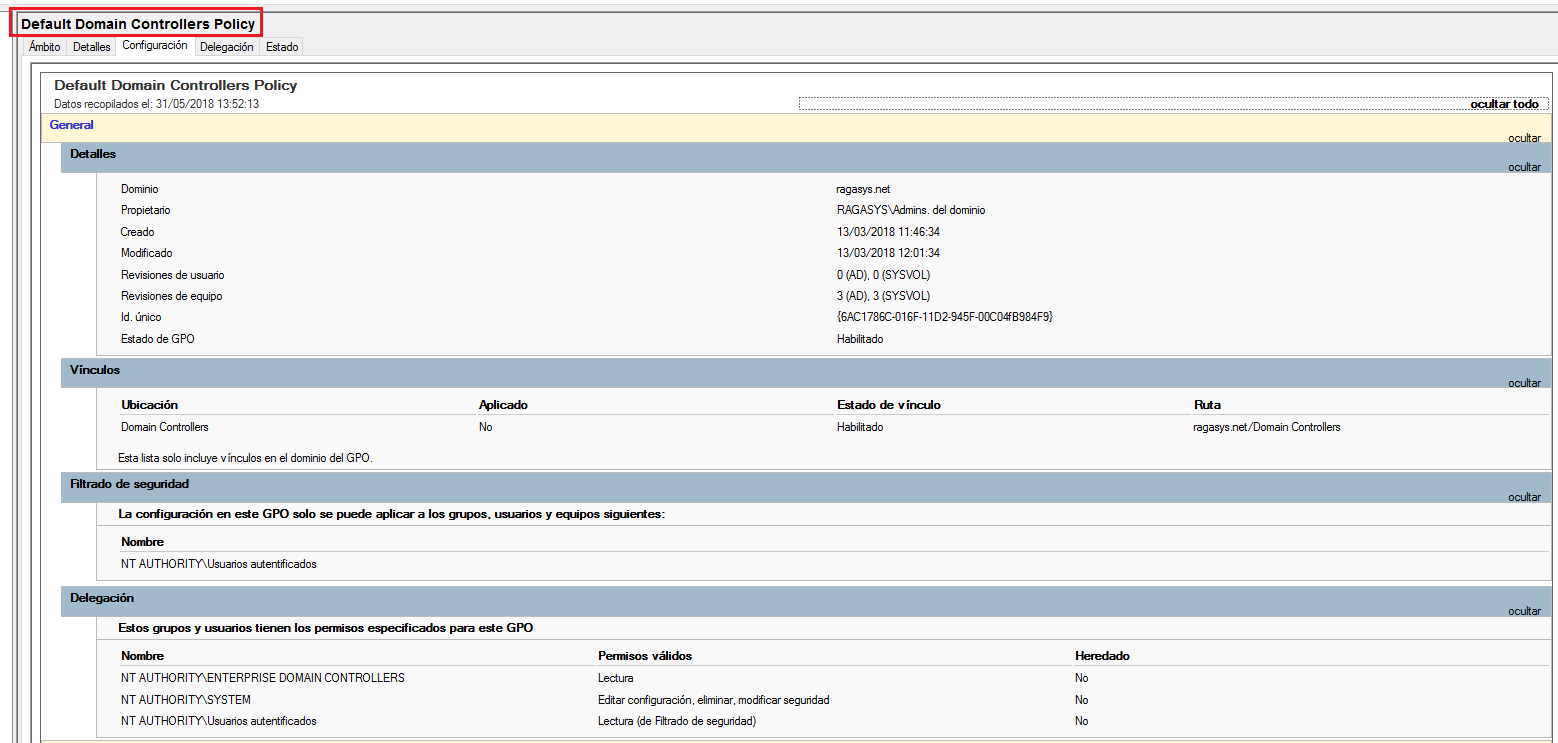Select the Configuración tab
Screen dimensions: 1558x743
tap(154, 46)
